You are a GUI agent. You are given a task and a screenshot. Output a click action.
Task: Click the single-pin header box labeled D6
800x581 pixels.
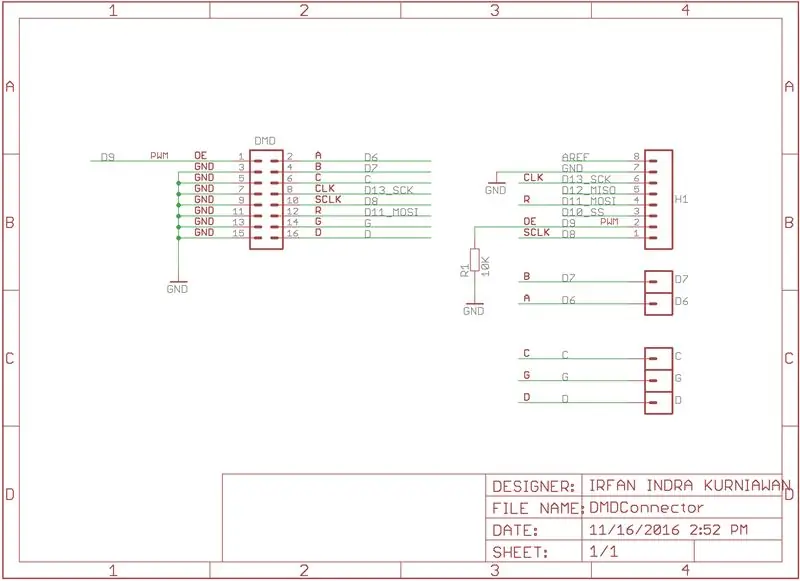pos(659,304)
